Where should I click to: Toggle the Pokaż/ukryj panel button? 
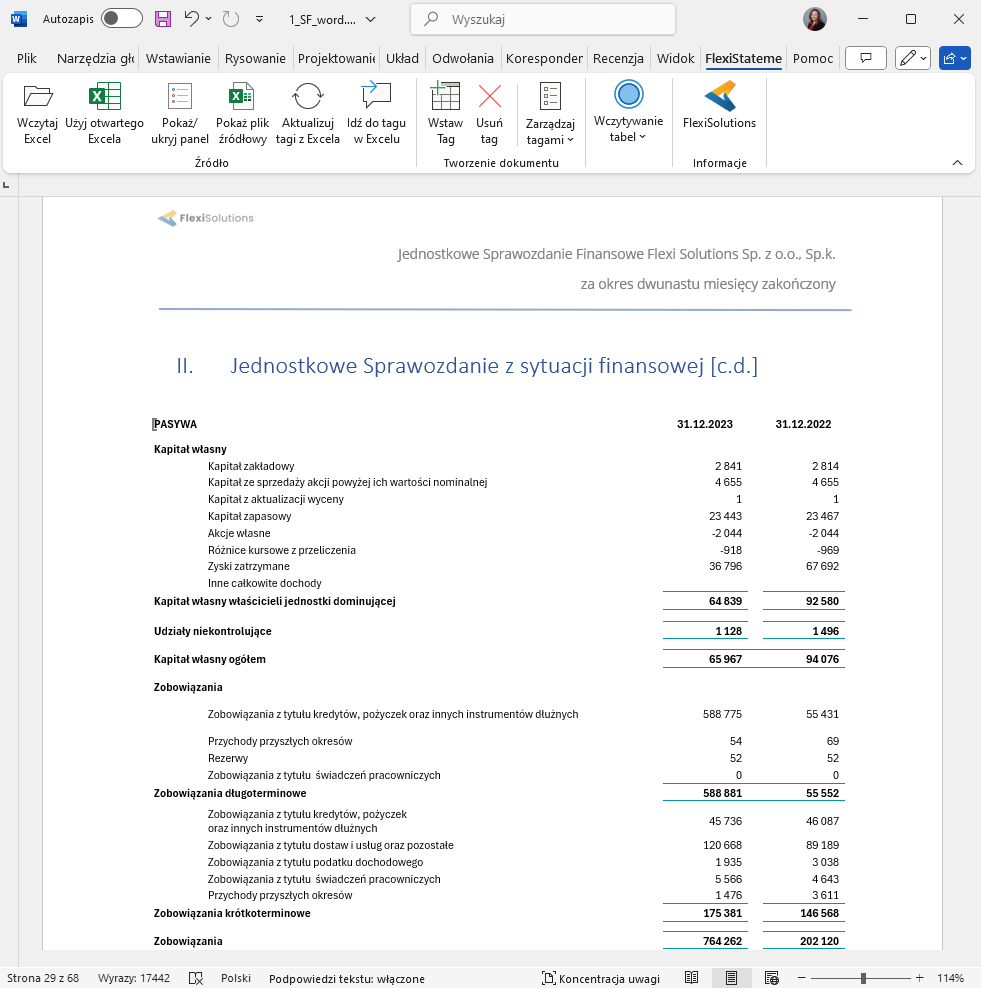click(180, 97)
